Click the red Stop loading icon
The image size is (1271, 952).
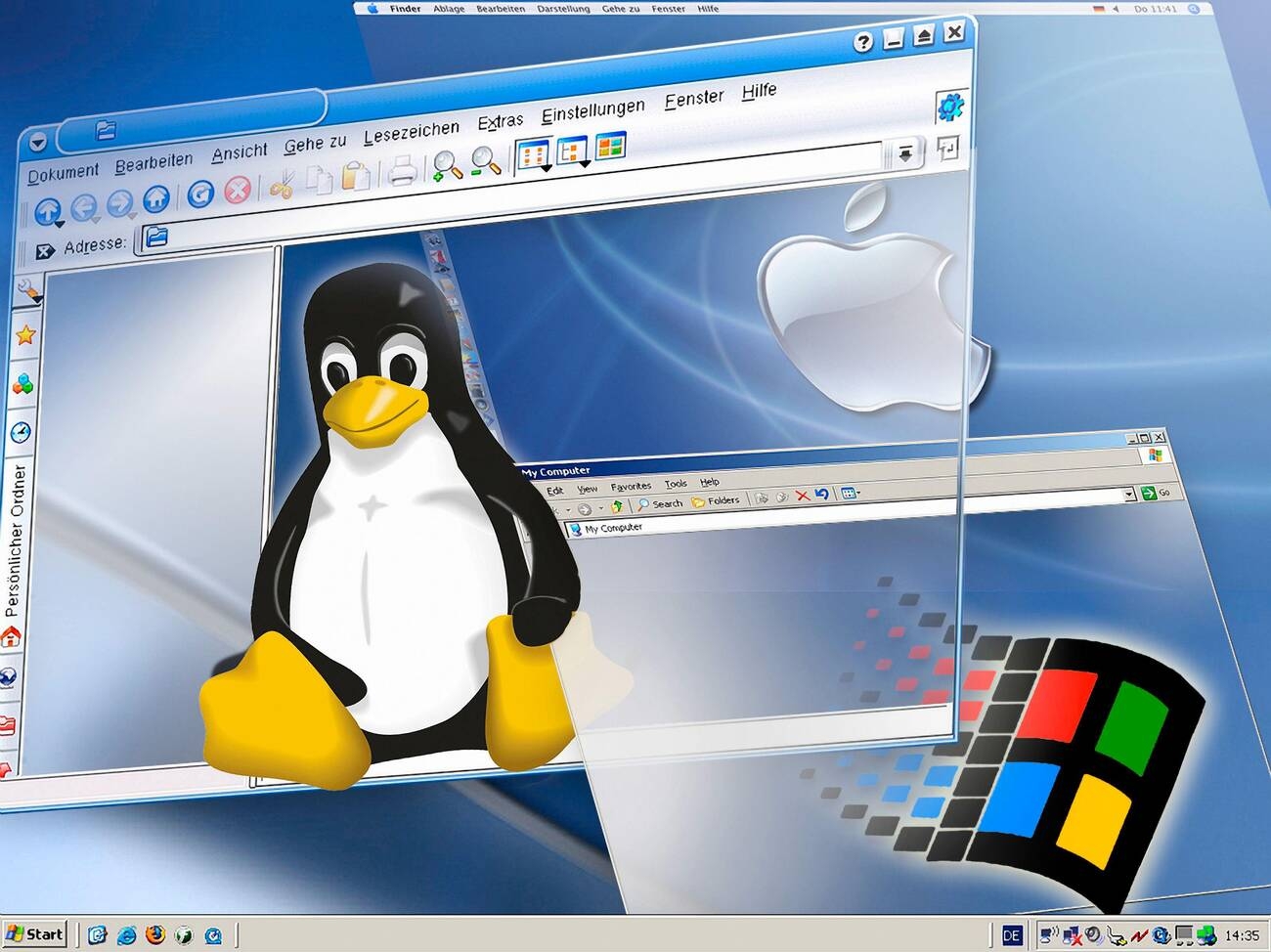click(x=238, y=191)
